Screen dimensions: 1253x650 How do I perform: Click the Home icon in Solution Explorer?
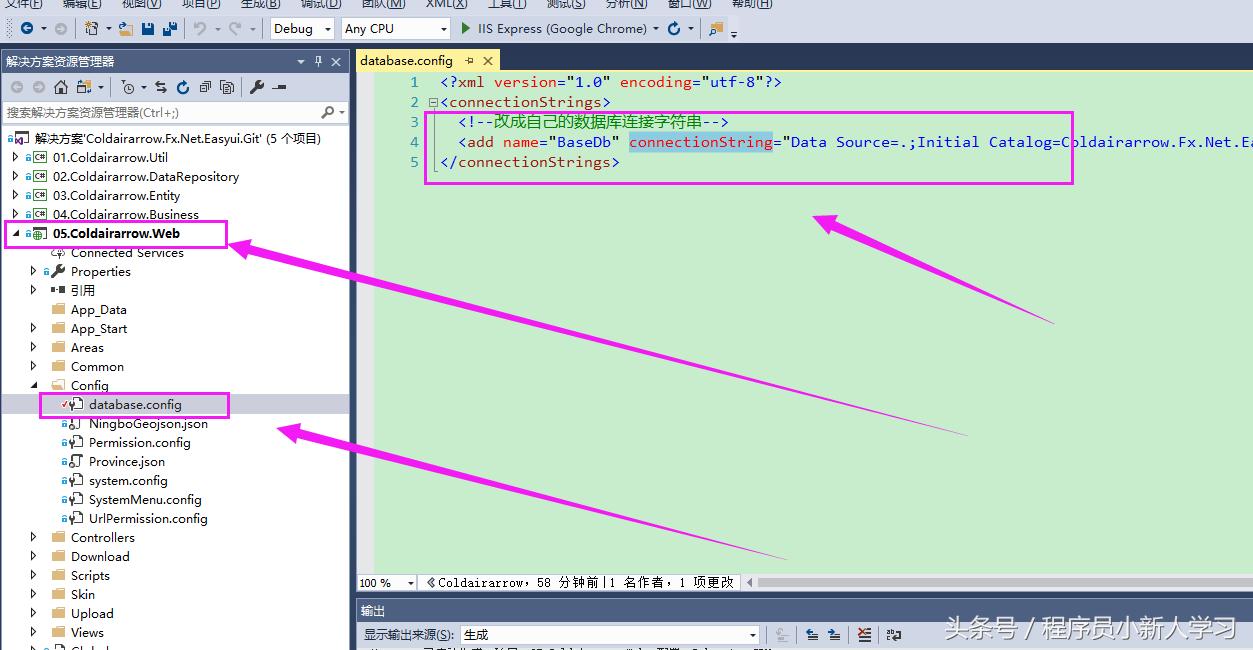61,87
